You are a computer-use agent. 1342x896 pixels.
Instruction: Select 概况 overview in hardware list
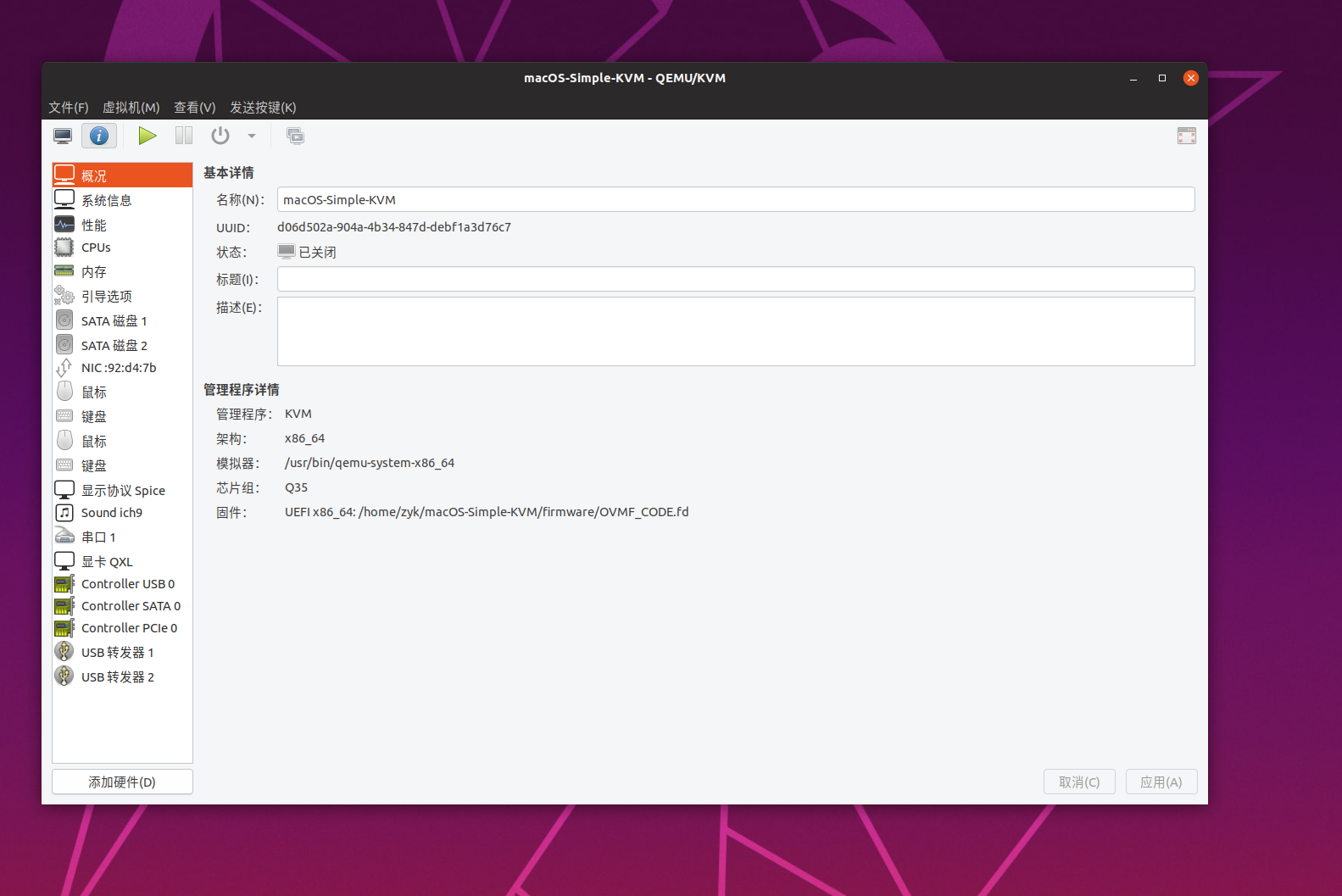(x=122, y=175)
